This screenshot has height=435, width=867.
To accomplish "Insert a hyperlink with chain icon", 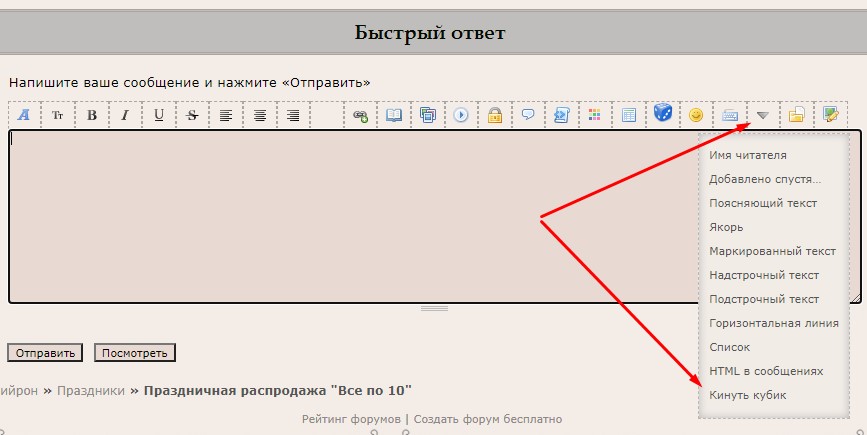I will coord(361,115).
